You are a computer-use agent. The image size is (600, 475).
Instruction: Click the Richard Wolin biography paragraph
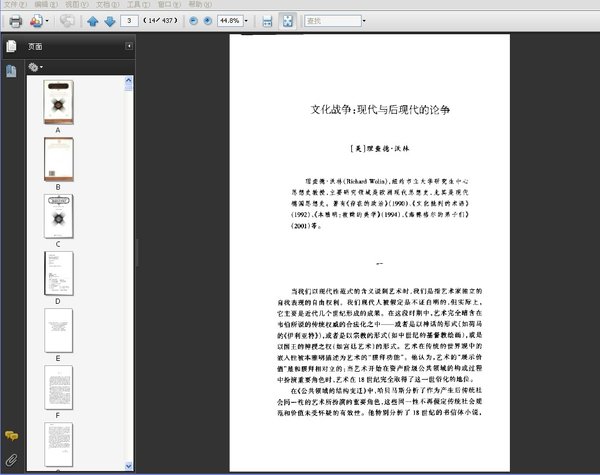380,203
